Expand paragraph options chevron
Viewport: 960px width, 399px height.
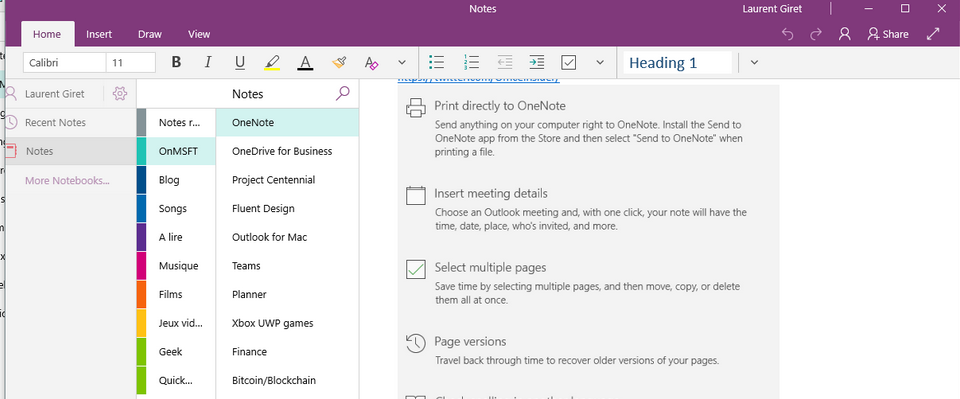pyautogui.click(x=600, y=62)
